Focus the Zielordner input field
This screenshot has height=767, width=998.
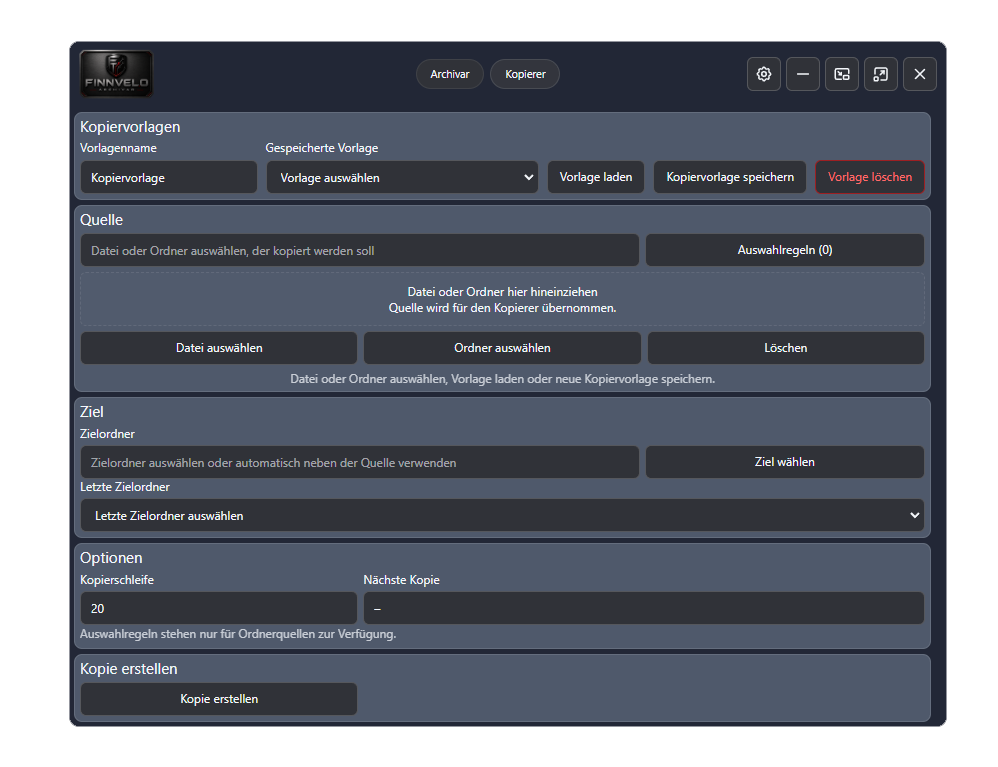(360, 462)
